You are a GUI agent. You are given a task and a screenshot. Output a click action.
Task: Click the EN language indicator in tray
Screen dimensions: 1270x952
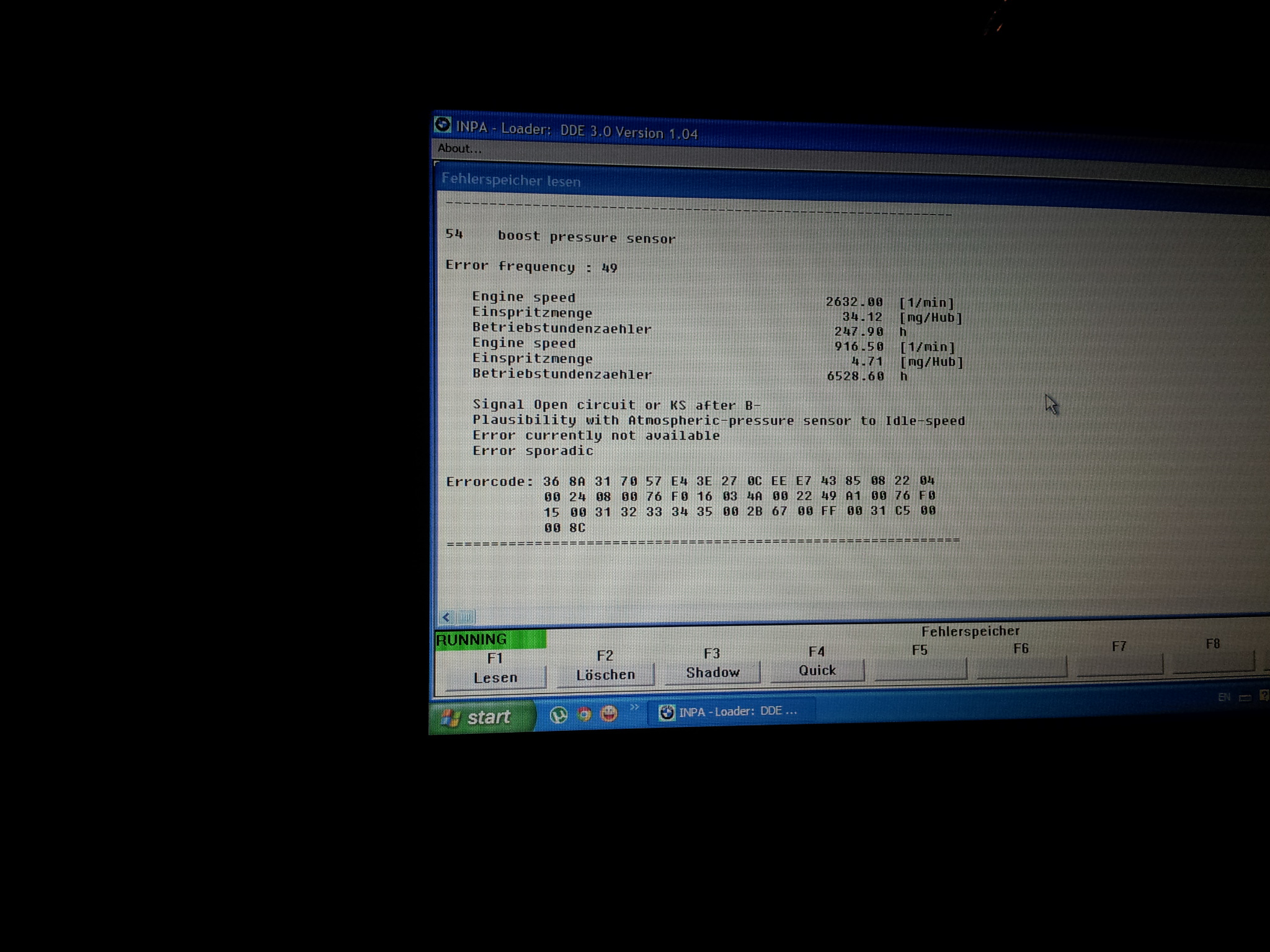[x=1223, y=697]
